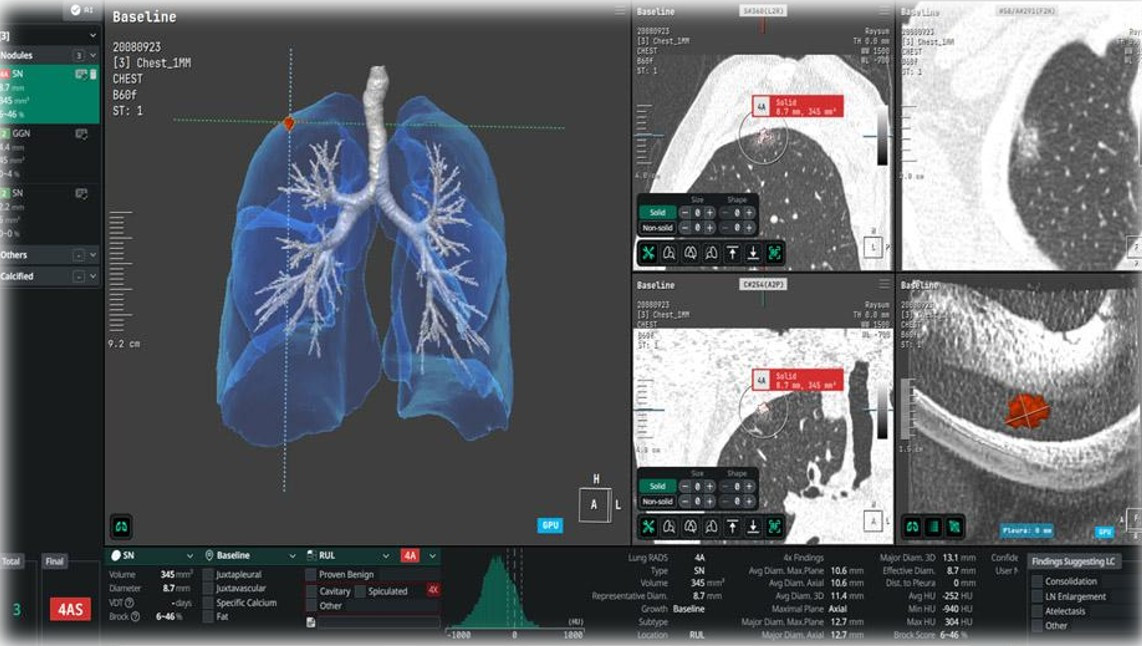Click the grayscale window bar in the sagittal viewport
This screenshot has width=1142, height=646.
click(x=882, y=135)
